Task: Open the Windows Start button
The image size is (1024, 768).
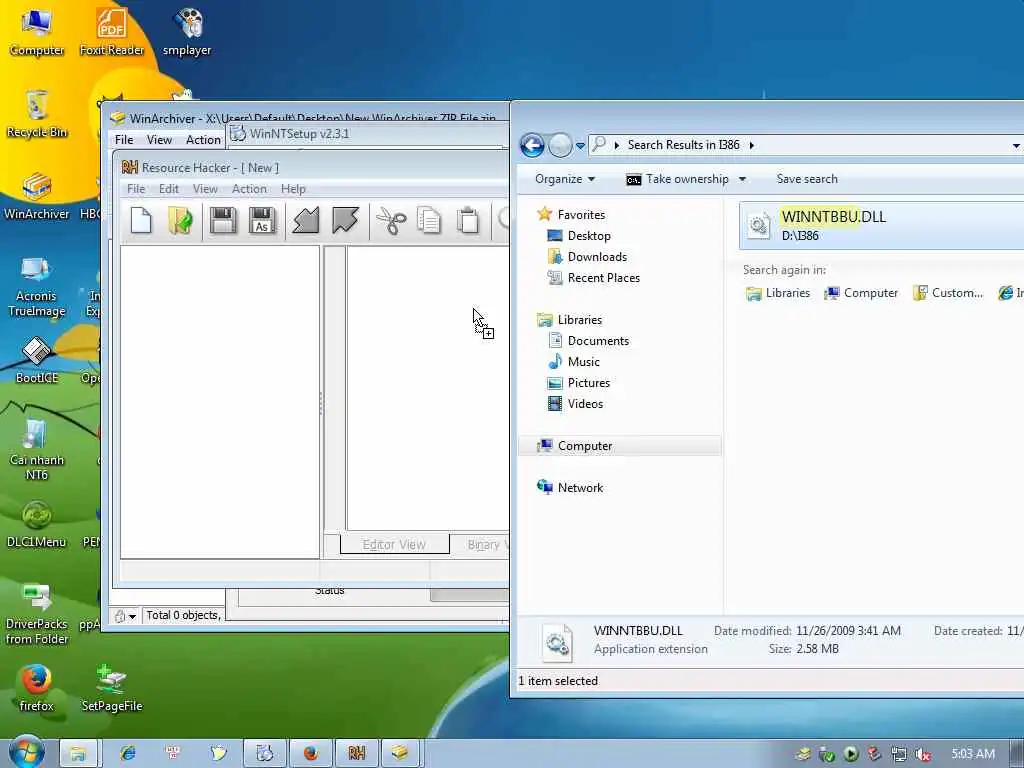Action: [26, 752]
